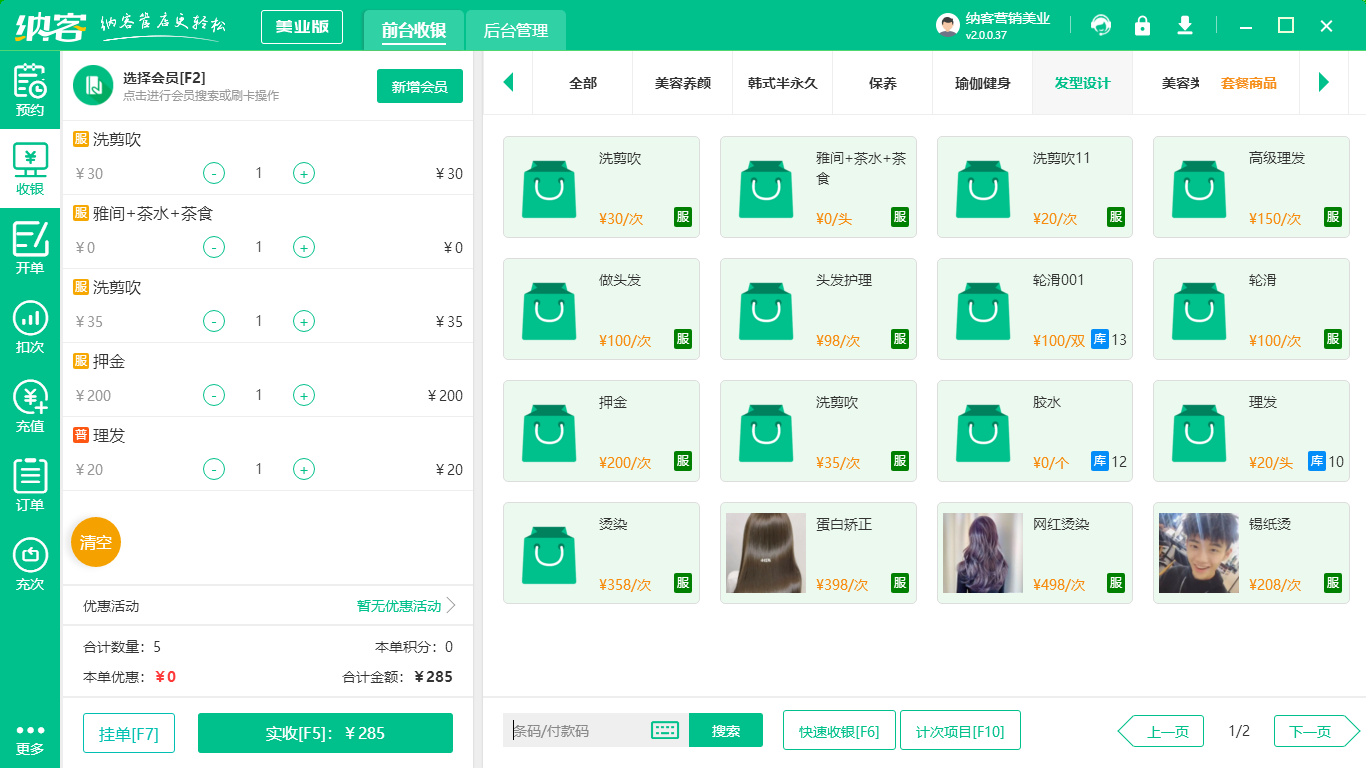Viewport: 1366px width, 768px height.
Task: Select the 美容养颜 category tab
Action: click(x=683, y=83)
